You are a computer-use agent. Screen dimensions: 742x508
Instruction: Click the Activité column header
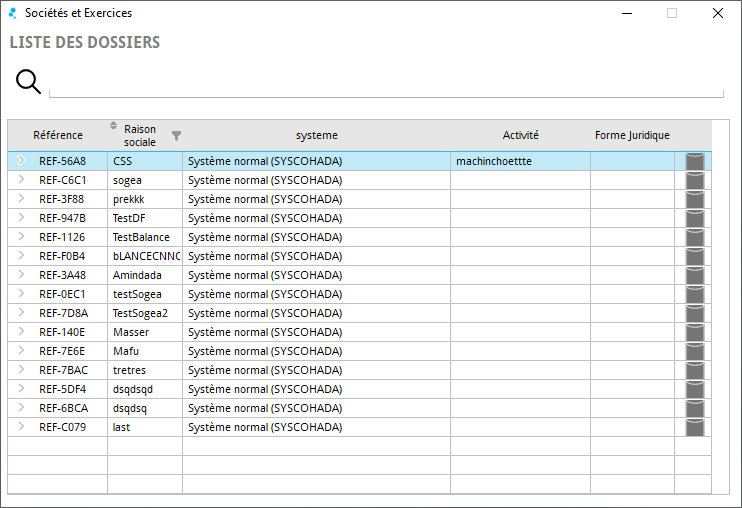pyautogui.click(x=520, y=136)
